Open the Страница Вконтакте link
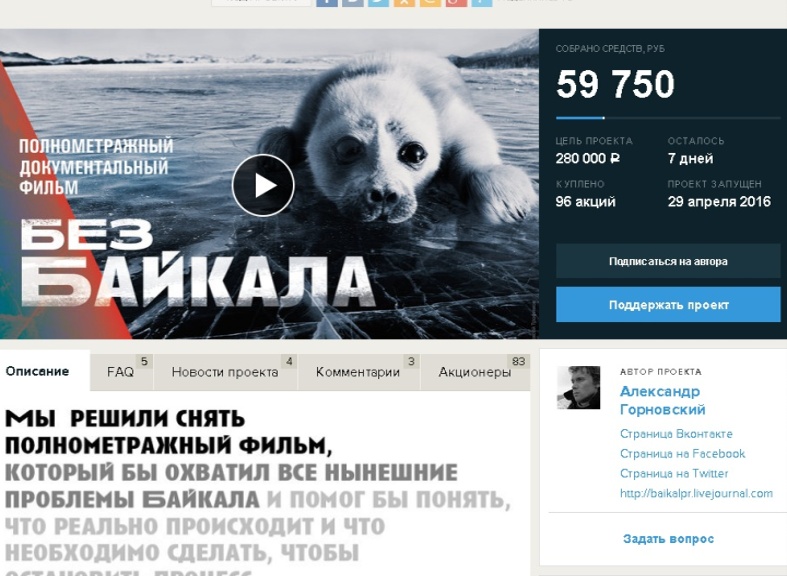Image resolution: width=787 pixels, height=576 pixels. pos(676,434)
